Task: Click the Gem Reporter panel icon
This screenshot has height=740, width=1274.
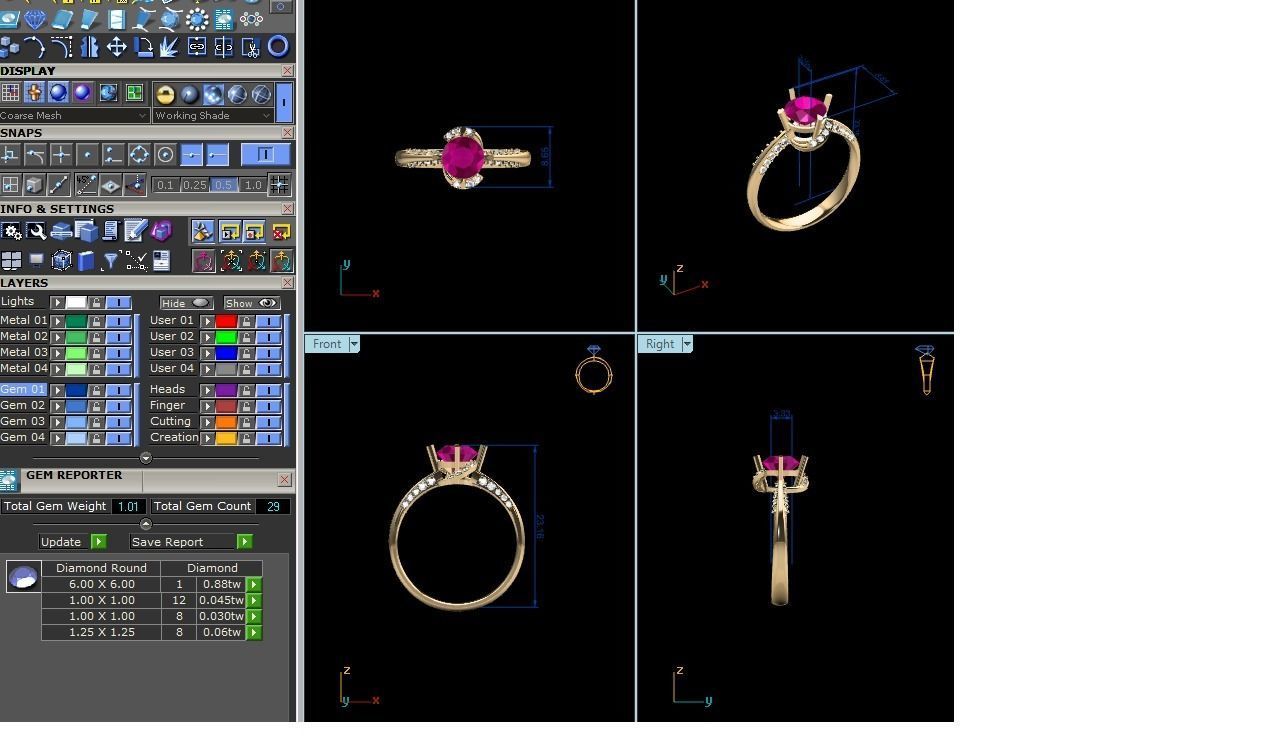Action: [9, 480]
